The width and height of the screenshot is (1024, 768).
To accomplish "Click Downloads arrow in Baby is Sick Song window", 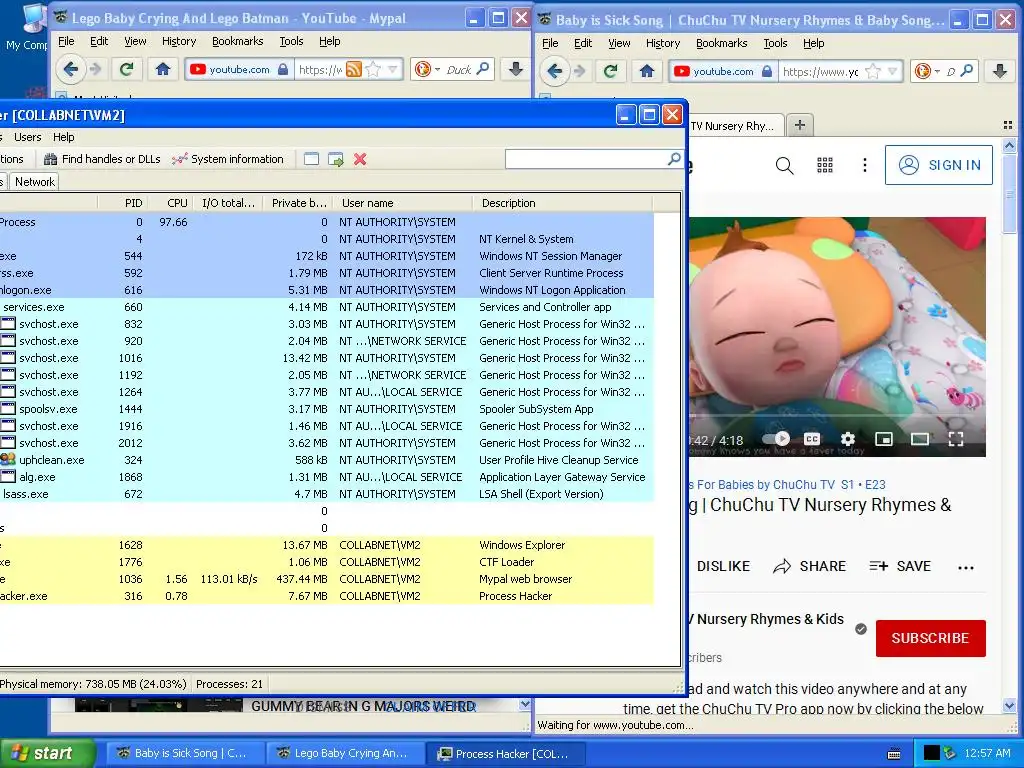I will (999, 71).
